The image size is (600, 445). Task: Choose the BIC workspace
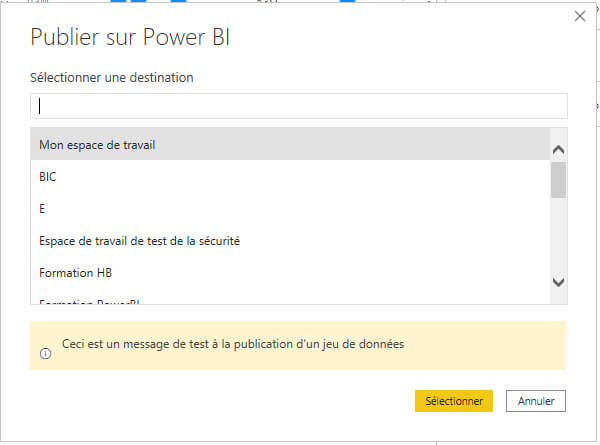(290, 176)
